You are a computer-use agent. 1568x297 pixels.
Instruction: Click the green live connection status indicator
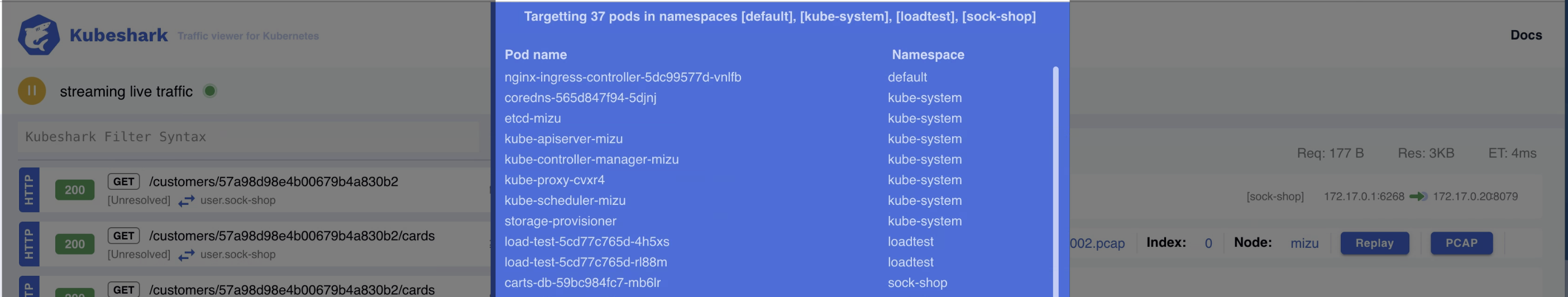210,92
